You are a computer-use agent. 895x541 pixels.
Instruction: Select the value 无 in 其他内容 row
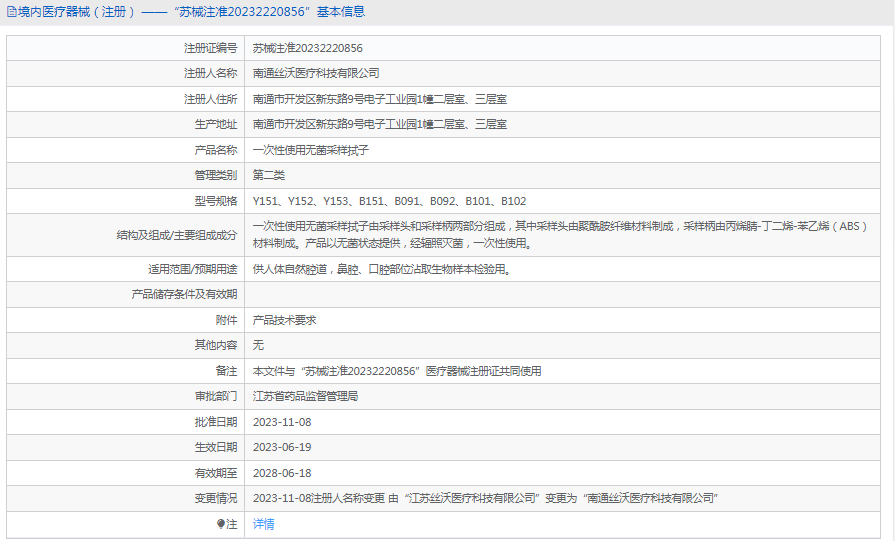[259, 345]
